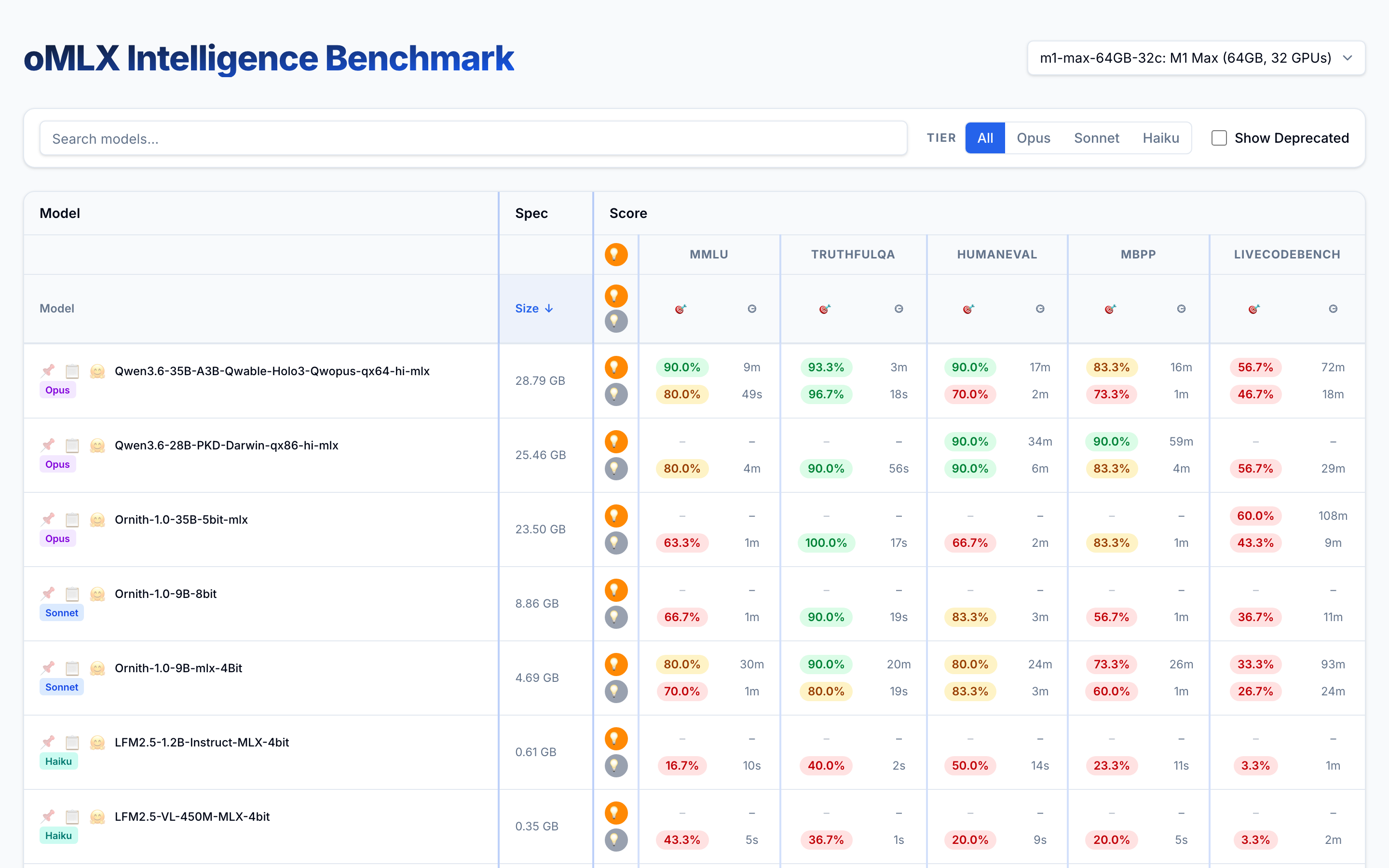The width and height of the screenshot is (1389, 868).
Task: Click Hugging Face emoji beside Ornith-1.0-9B-8bit
Action: click(97, 594)
